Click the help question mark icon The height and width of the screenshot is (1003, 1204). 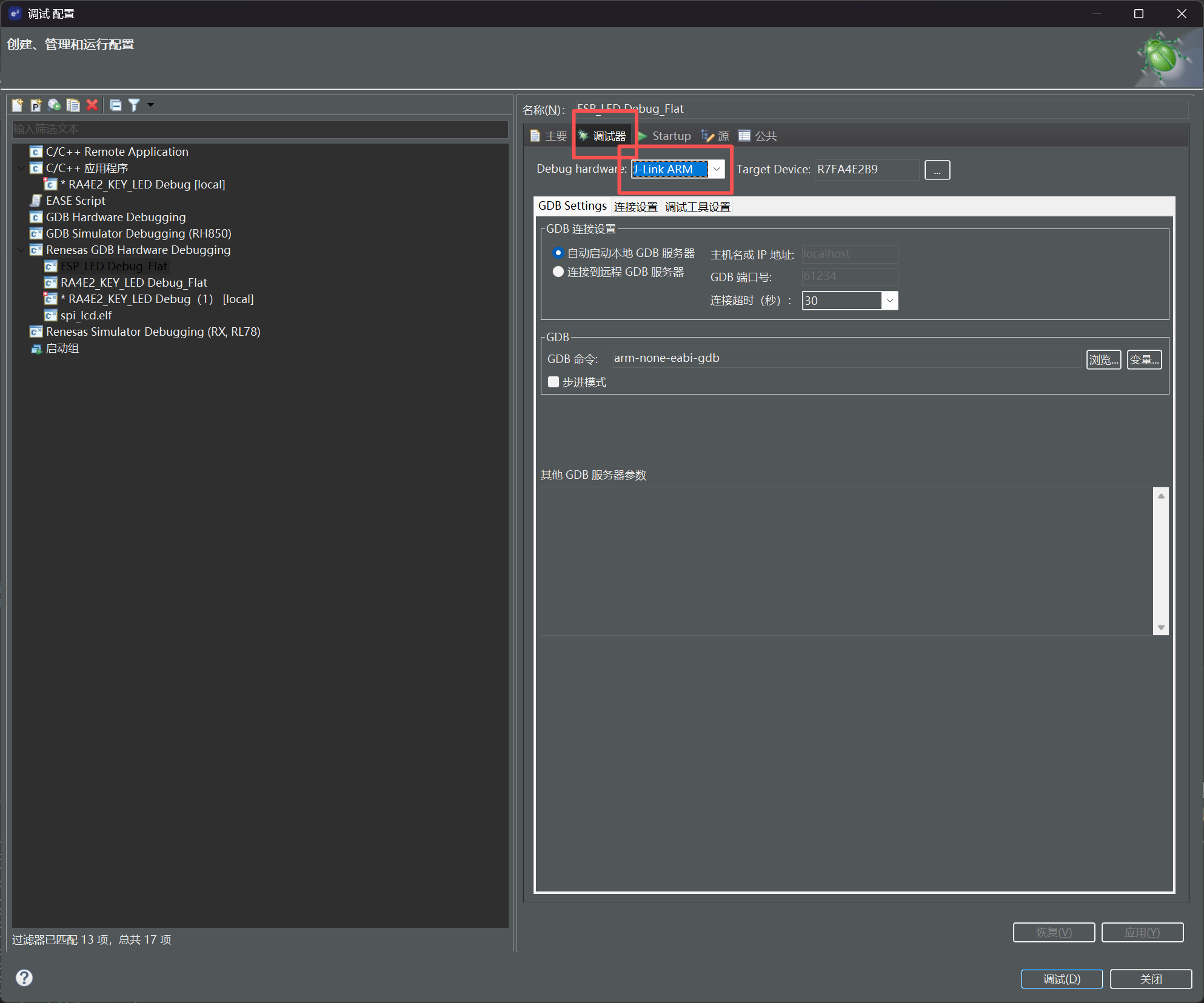[24, 978]
